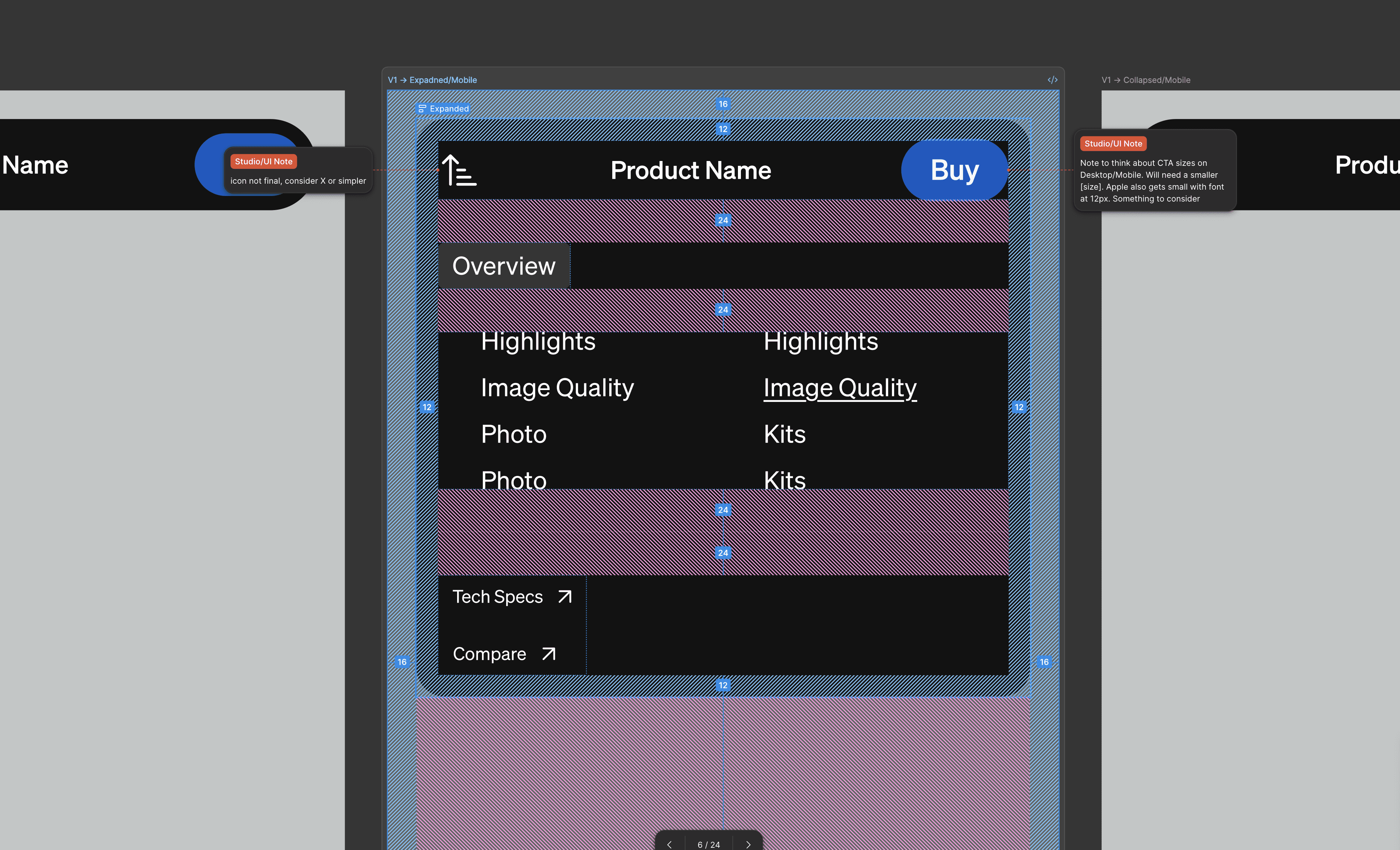Click the Tech Specs link text
The image size is (1400, 850).
(497, 596)
